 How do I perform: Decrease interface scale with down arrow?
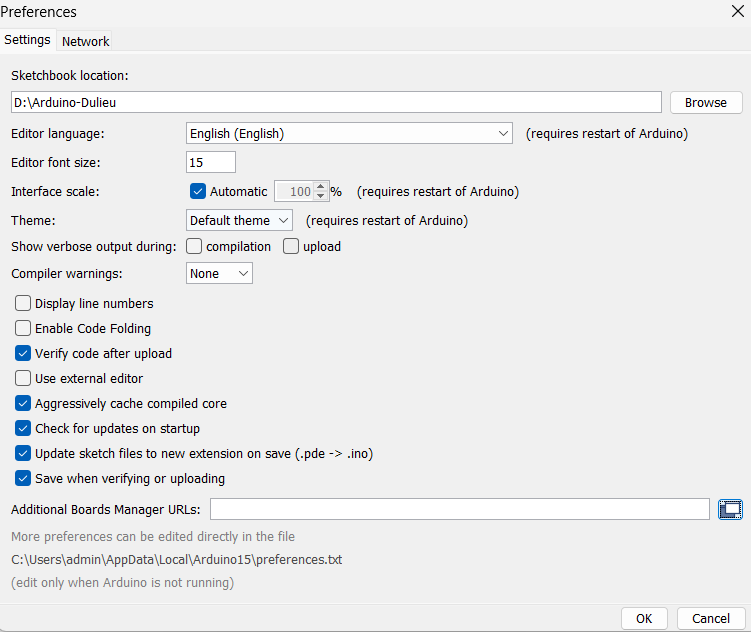click(320, 196)
